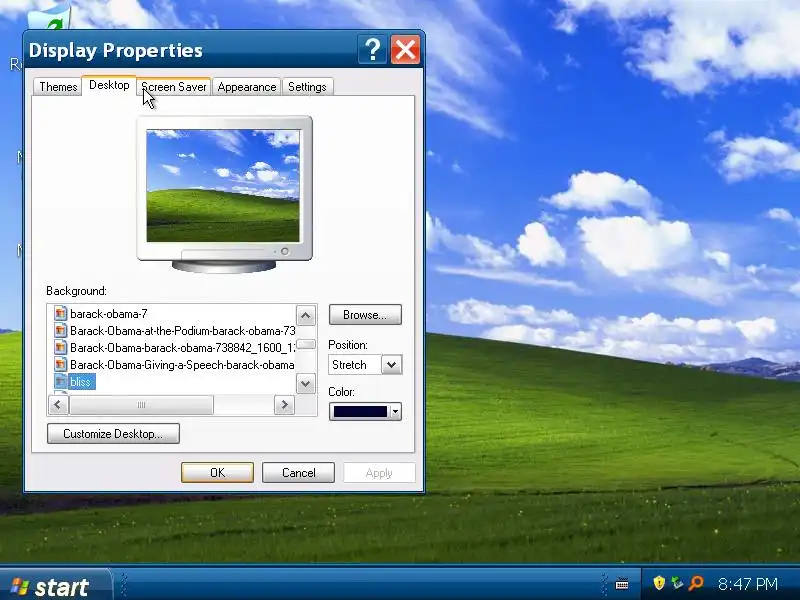
Task: Go to the Appearance tab
Action: tap(246, 87)
